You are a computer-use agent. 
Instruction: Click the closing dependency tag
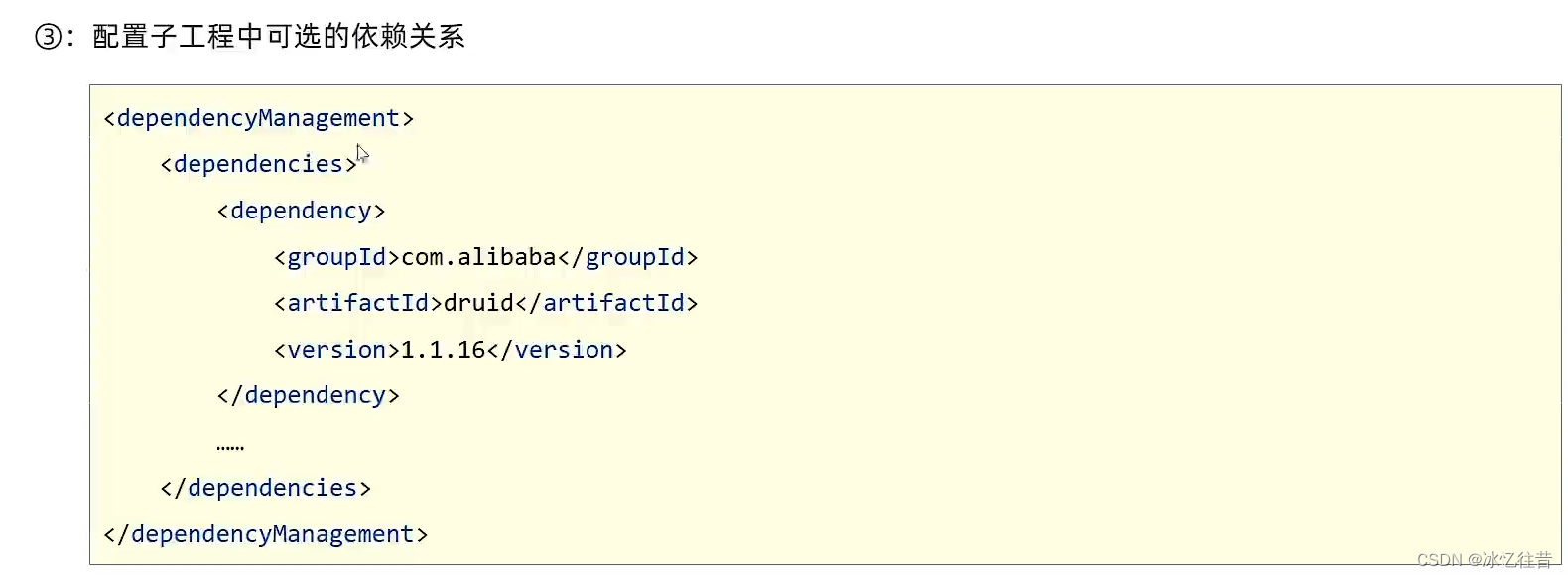(308, 395)
